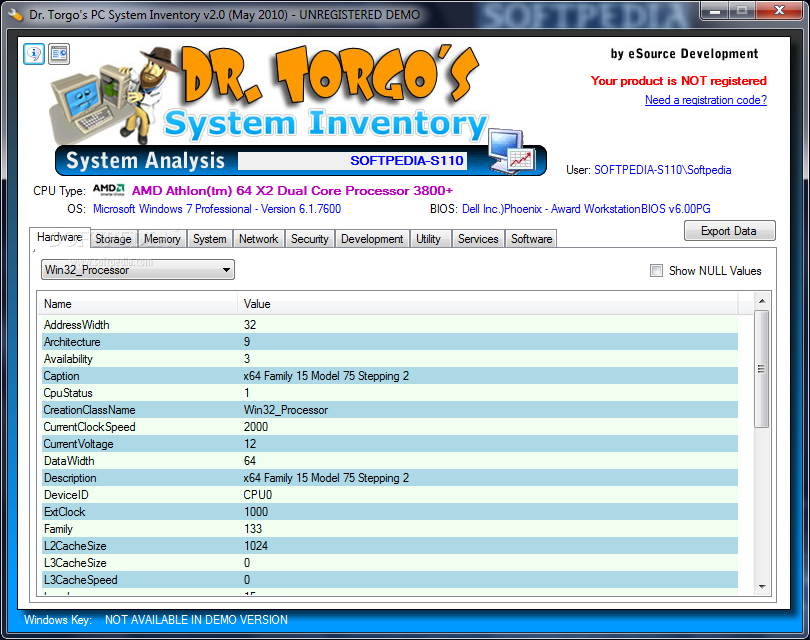Switch to the Storage tab

point(114,239)
